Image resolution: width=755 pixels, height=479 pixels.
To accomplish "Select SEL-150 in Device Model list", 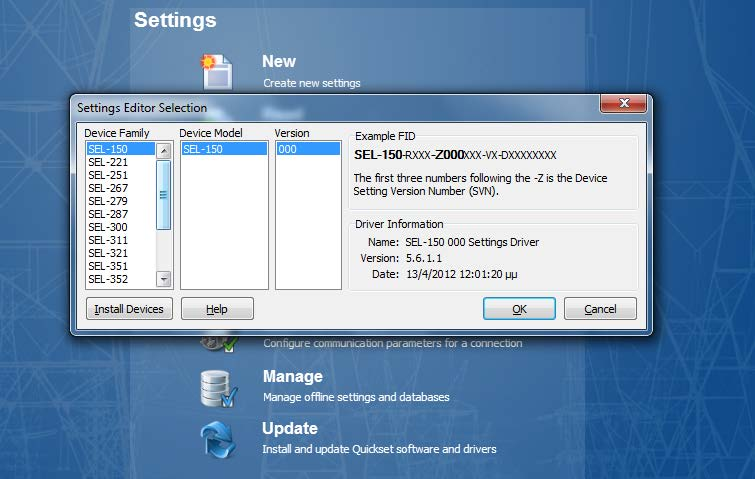I will click(224, 149).
